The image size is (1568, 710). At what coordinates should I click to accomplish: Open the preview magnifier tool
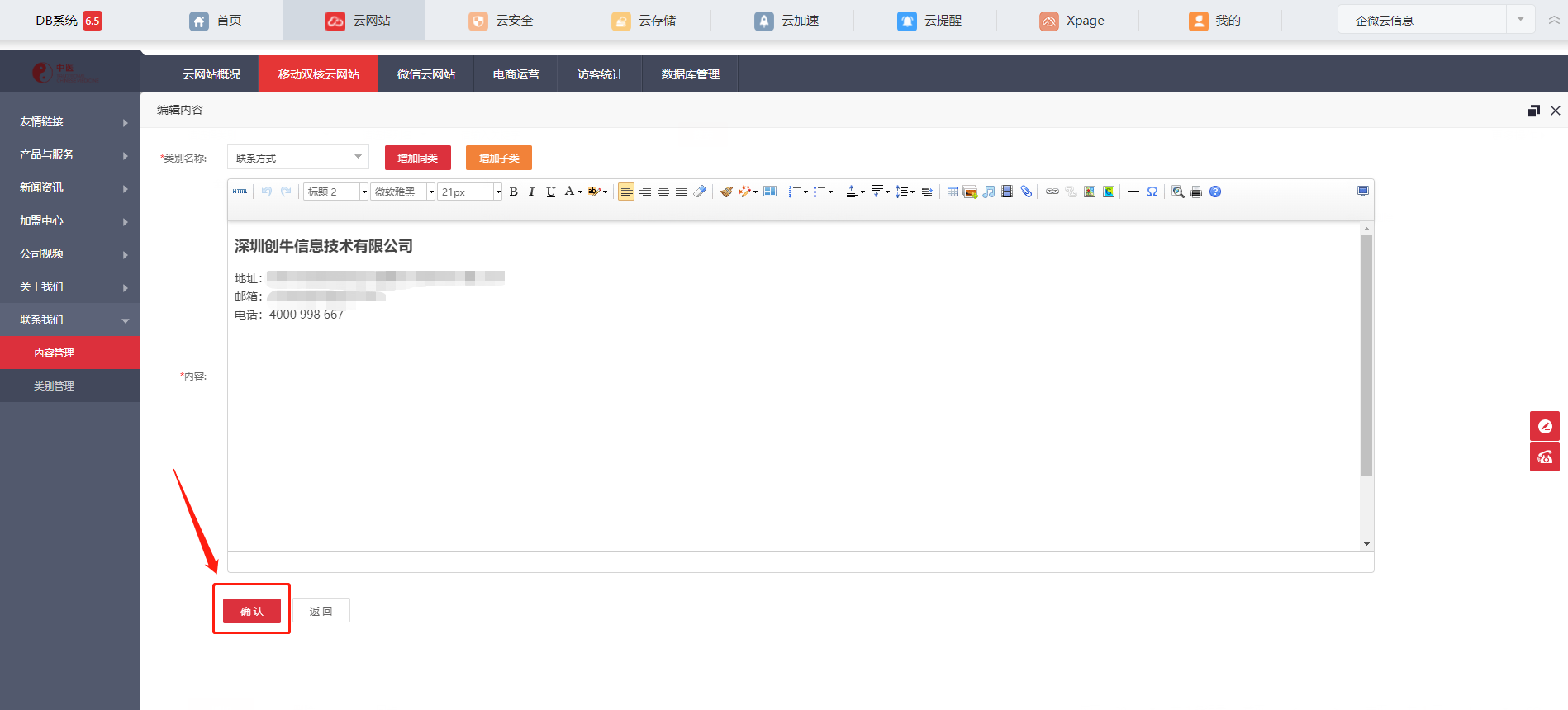coord(1178,192)
